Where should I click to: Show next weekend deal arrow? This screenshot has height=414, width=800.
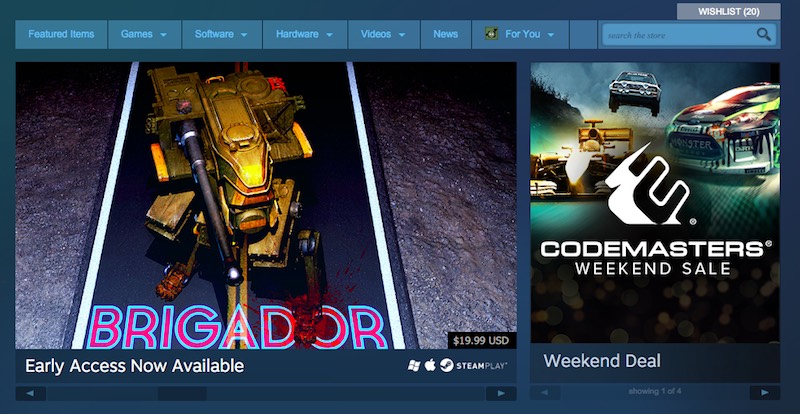point(765,393)
